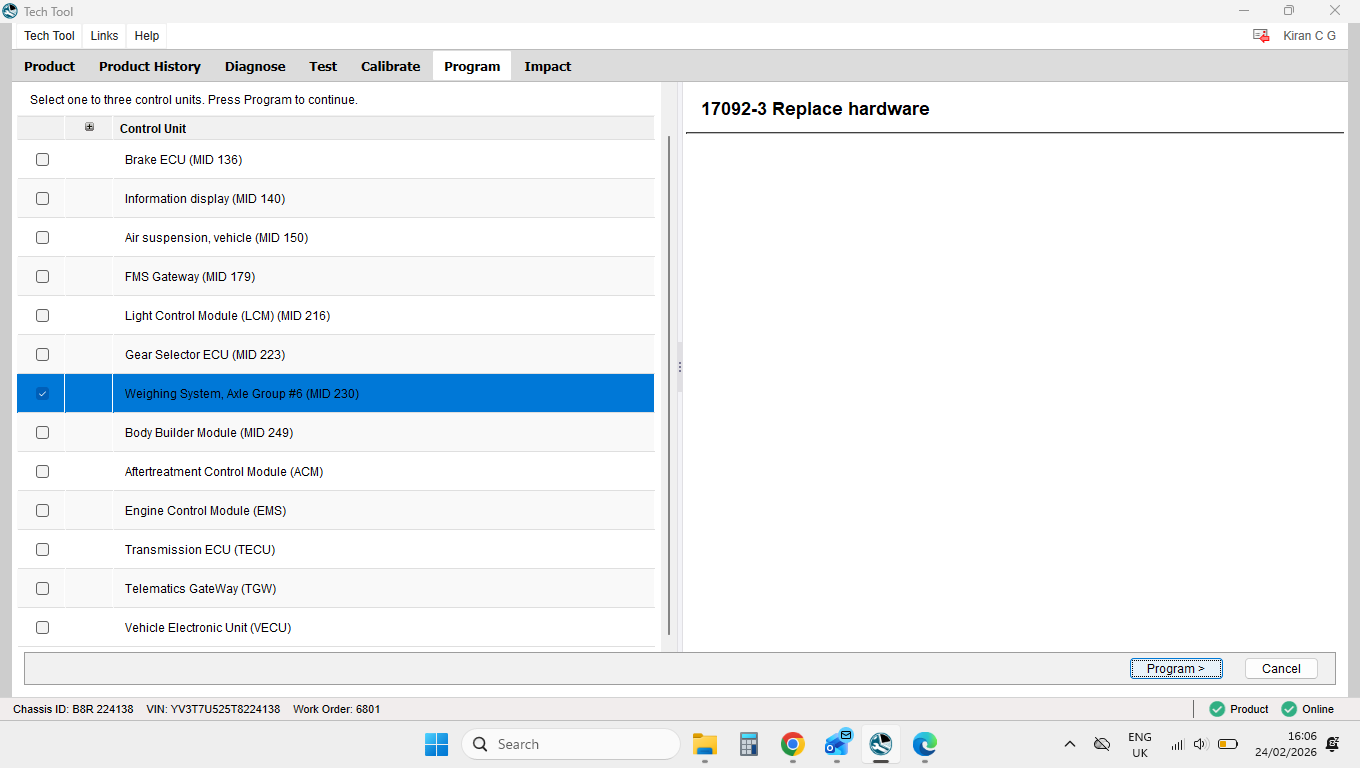Open the Wi-Fi network tray icon

coord(1178,744)
